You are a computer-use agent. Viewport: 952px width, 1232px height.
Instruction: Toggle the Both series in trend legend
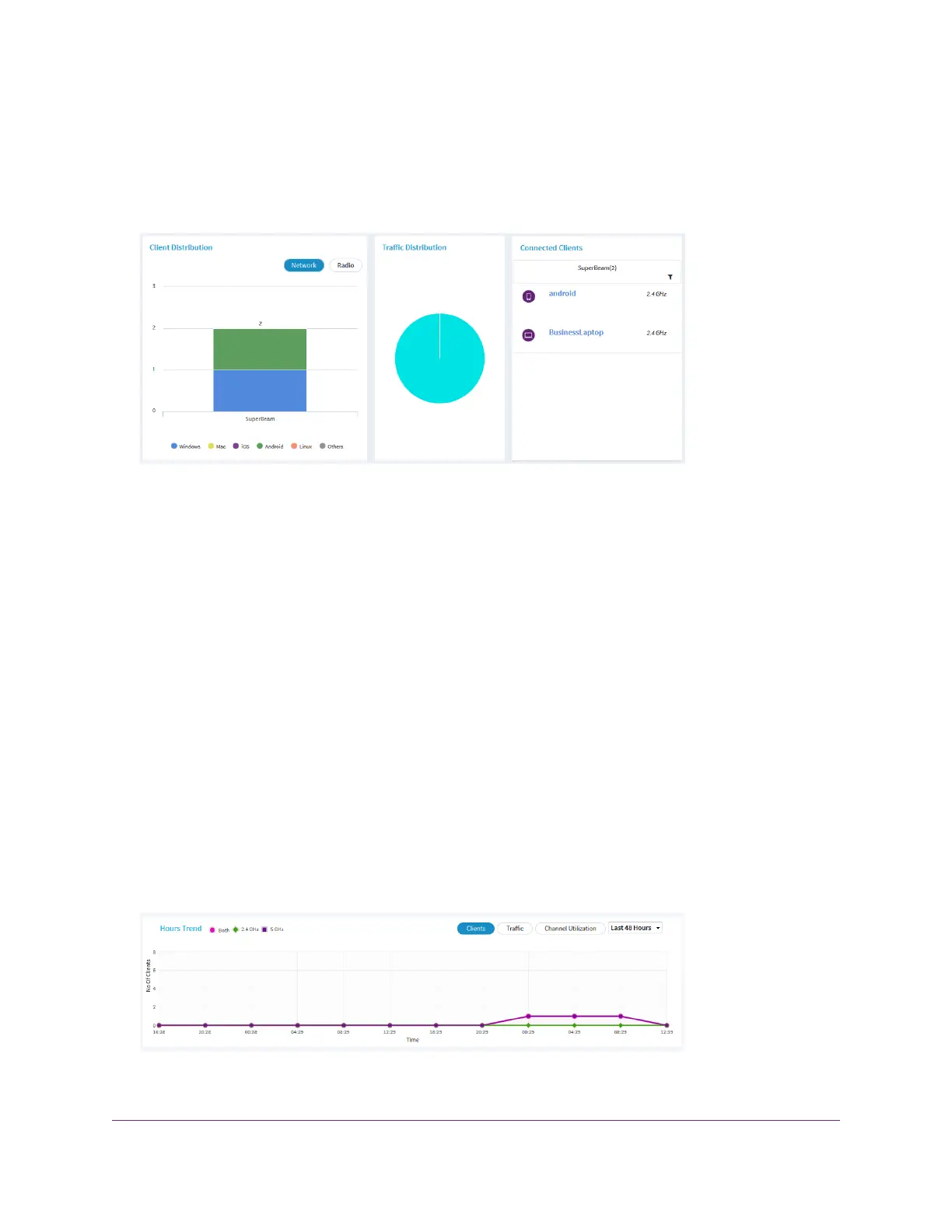pyautogui.click(x=219, y=930)
